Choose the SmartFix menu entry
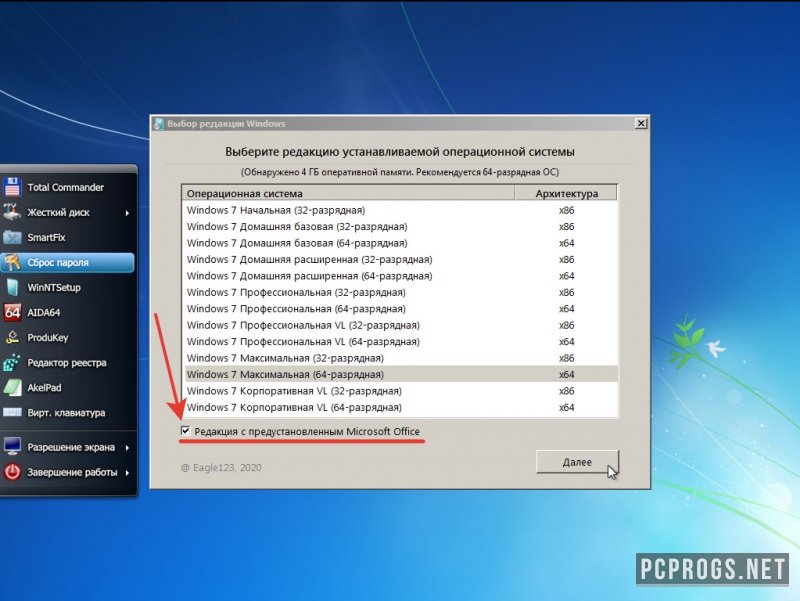This screenshot has height=601, width=800. pyautogui.click(x=67, y=237)
